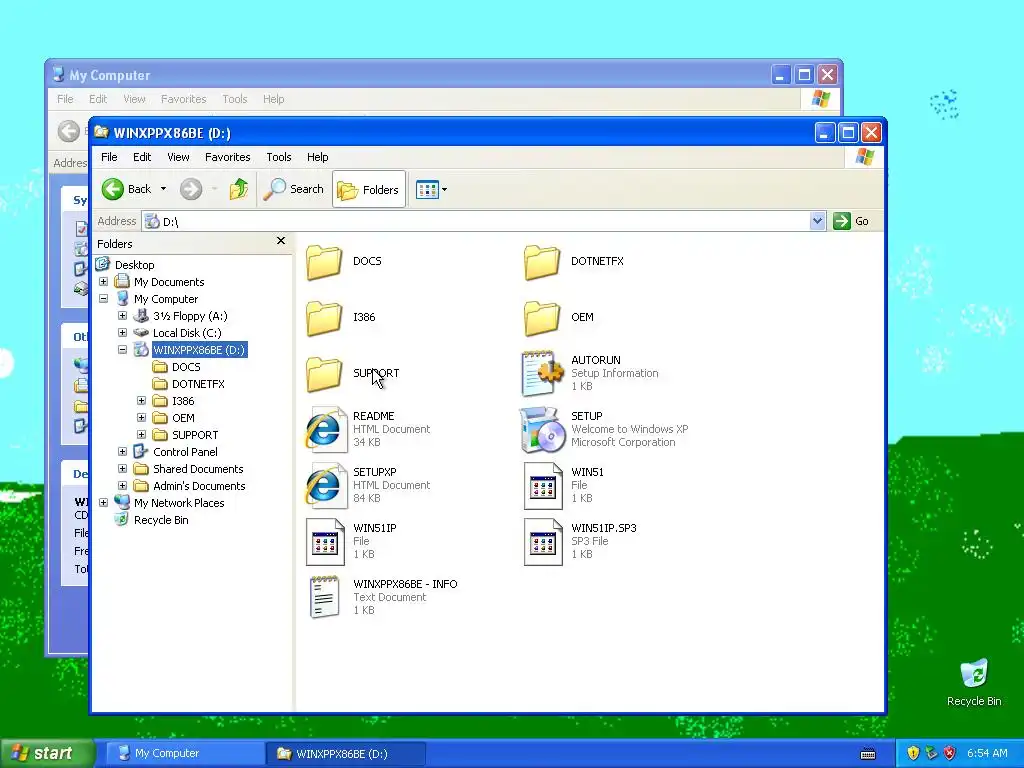Expand the I386 folder tree node
Image resolution: width=1024 pixels, height=768 pixels.
(x=141, y=400)
